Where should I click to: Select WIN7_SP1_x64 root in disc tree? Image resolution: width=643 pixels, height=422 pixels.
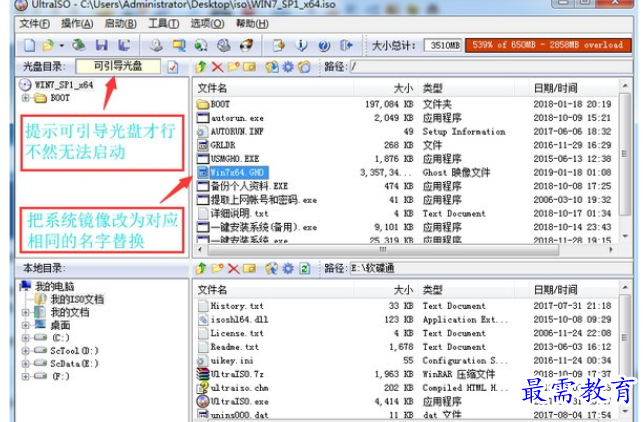click(64, 85)
